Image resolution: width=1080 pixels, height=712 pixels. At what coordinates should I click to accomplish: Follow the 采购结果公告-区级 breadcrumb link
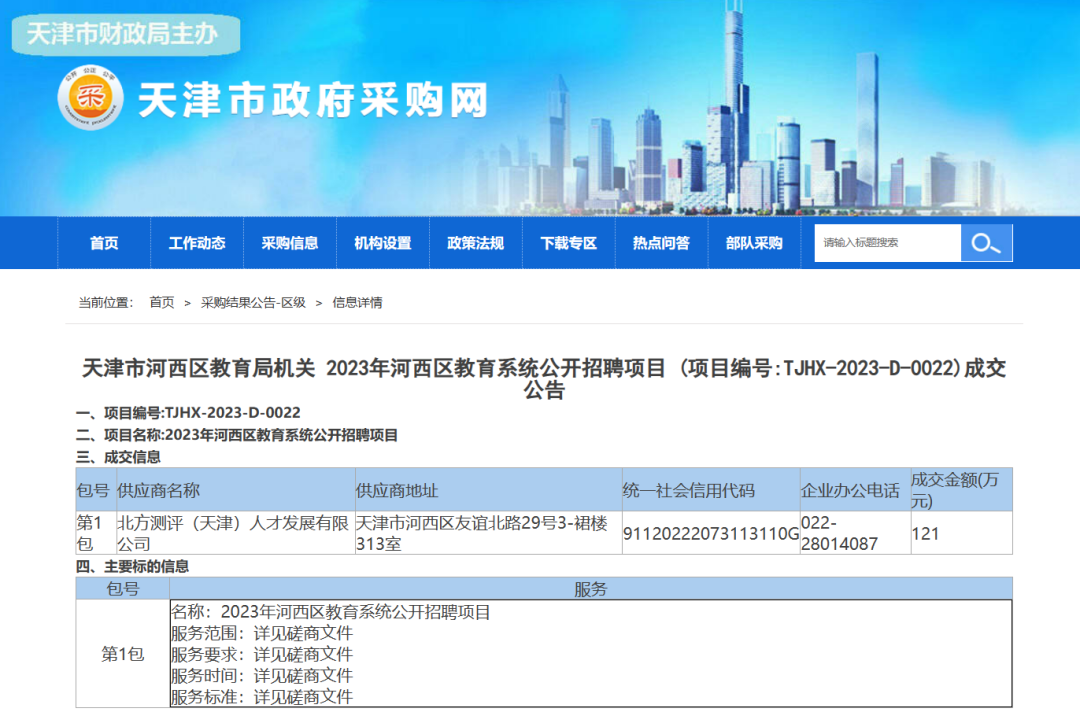click(x=253, y=302)
